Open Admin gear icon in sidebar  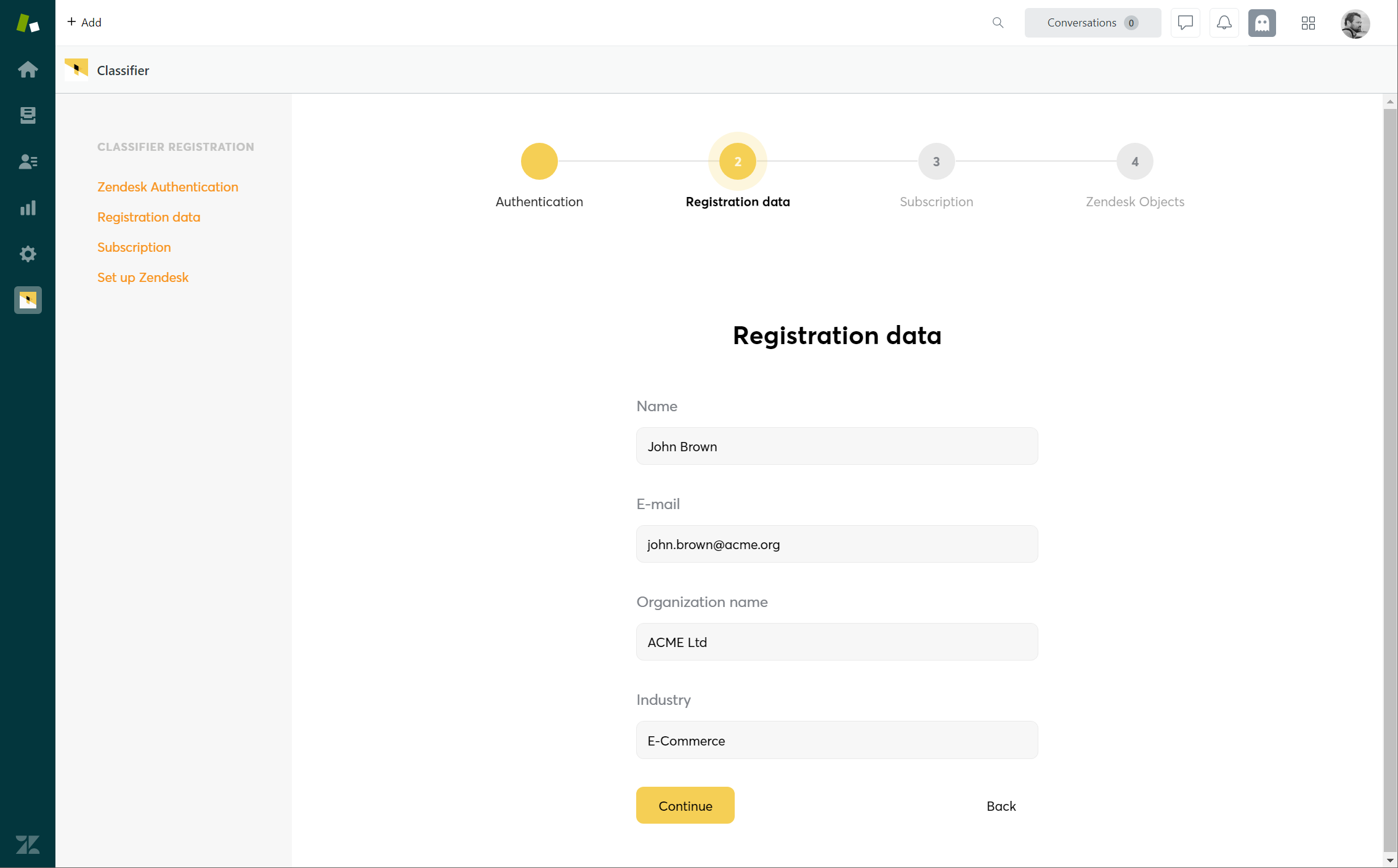click(28, 254)
